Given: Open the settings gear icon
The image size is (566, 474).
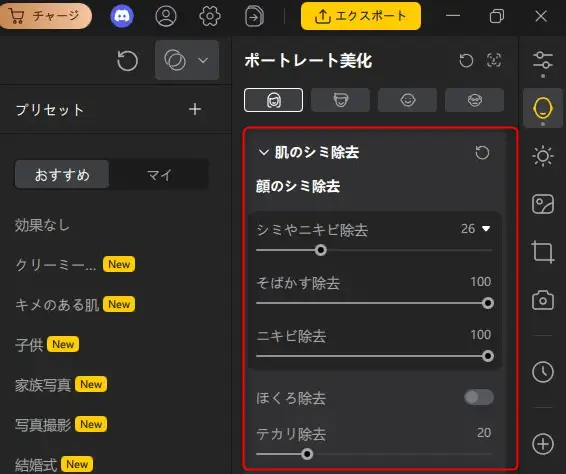Looking at the screenshot, I should (210, 16).
